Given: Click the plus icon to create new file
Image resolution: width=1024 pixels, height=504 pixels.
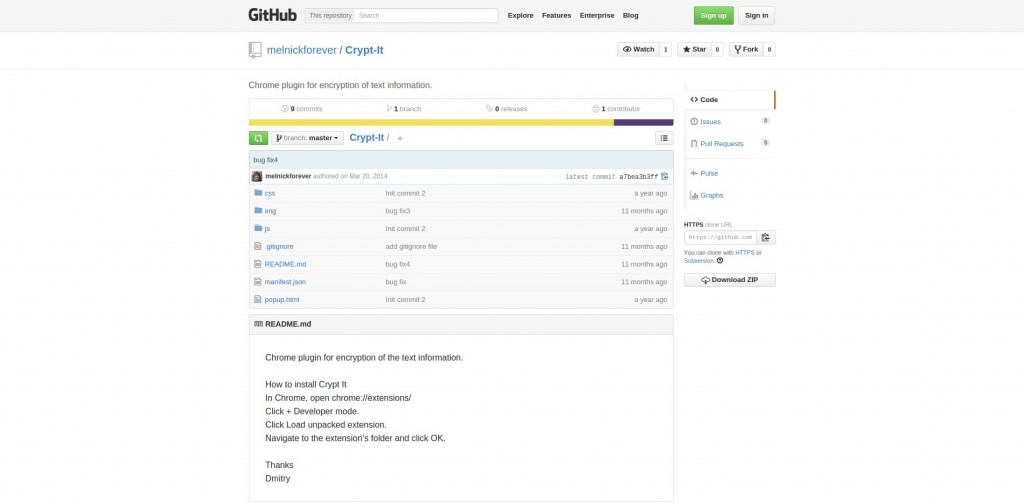Looking at the screenshot, I should click(400, 138).
